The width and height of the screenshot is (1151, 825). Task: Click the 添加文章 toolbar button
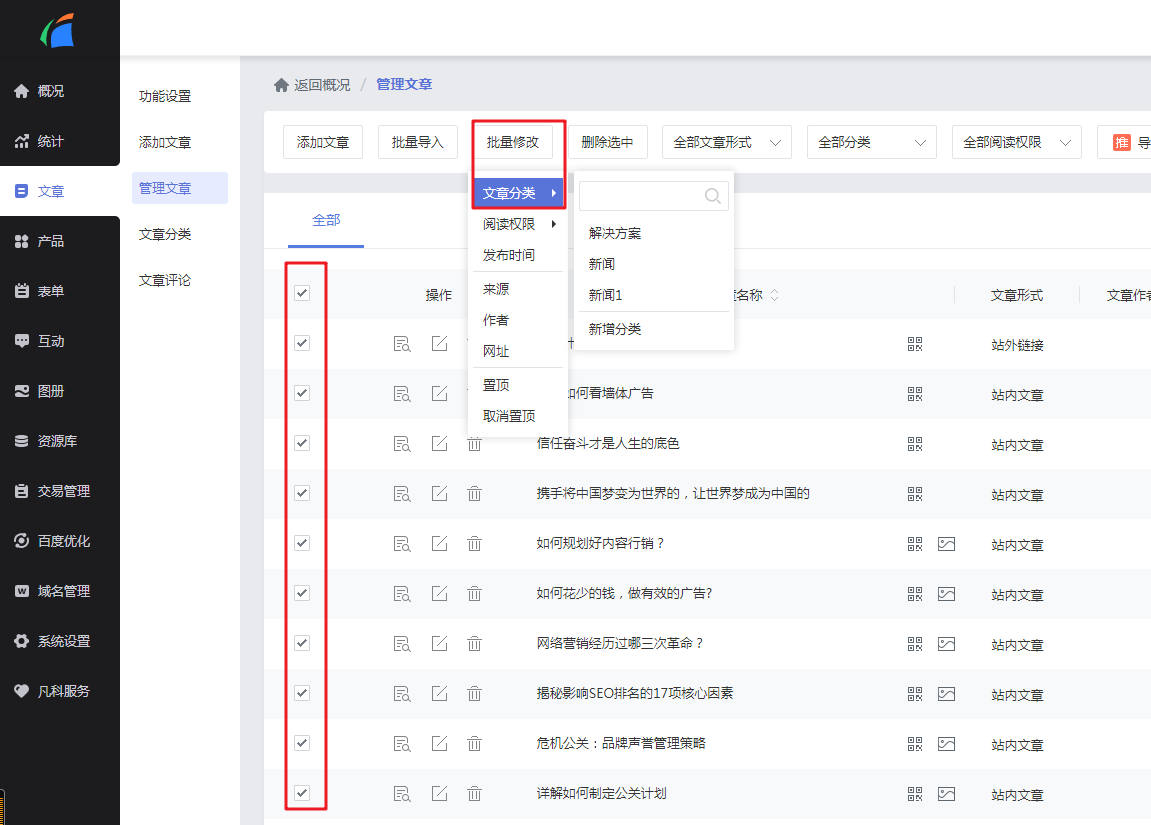click(x=323, y=142)
